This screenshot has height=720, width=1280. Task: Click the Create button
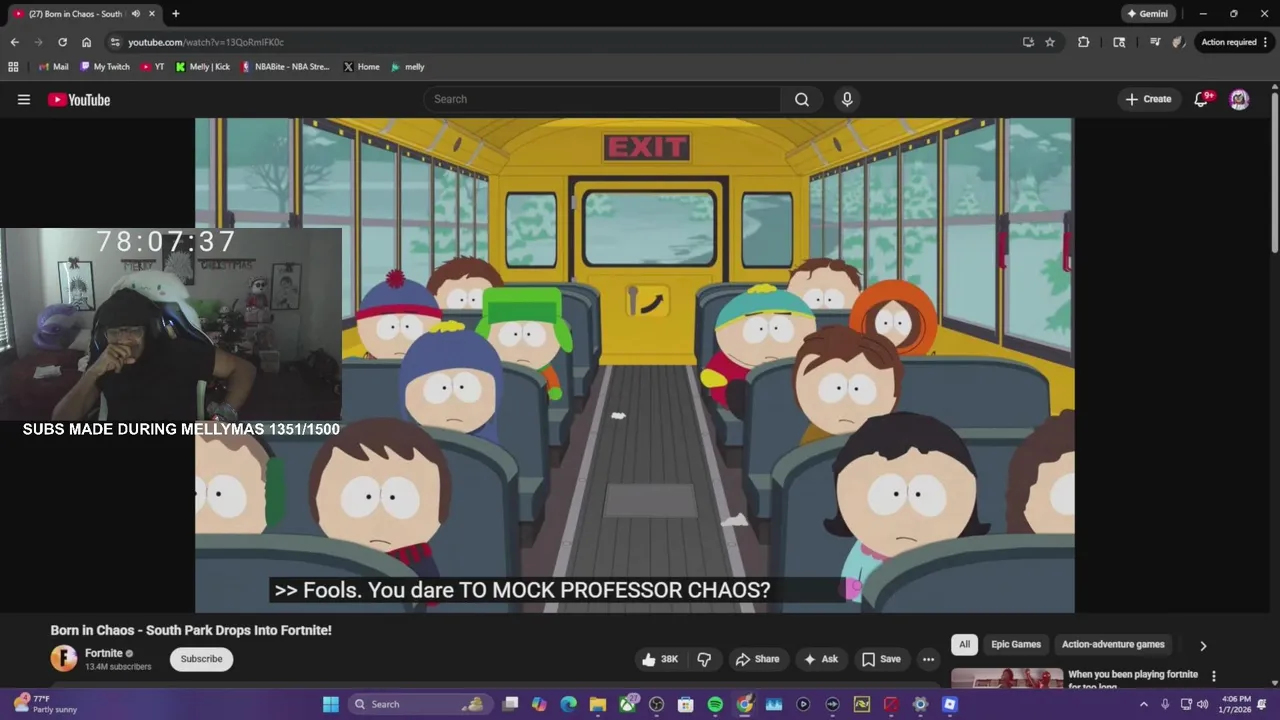[1148, 99]
